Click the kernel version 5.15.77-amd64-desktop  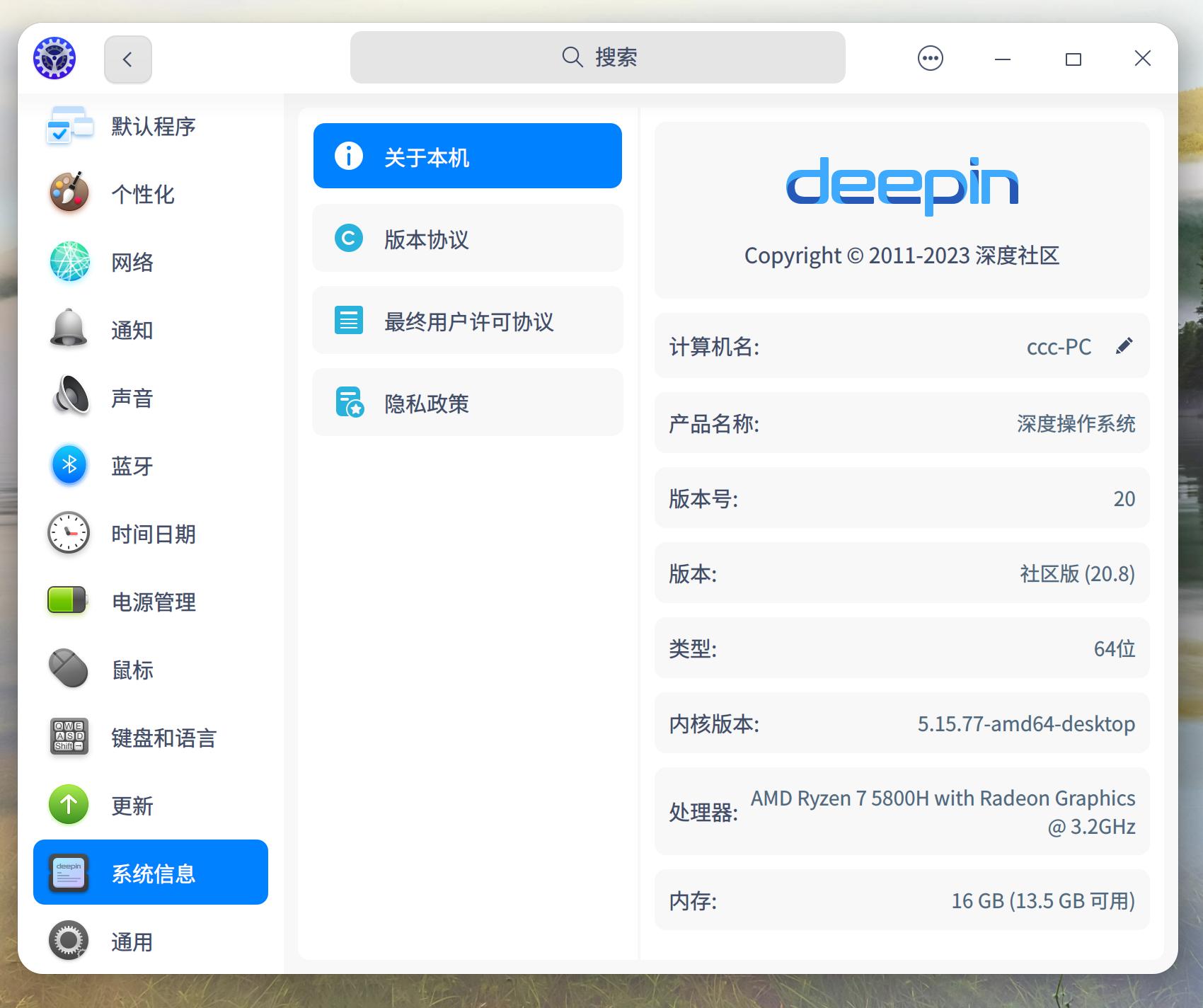tap(1026, 723)
